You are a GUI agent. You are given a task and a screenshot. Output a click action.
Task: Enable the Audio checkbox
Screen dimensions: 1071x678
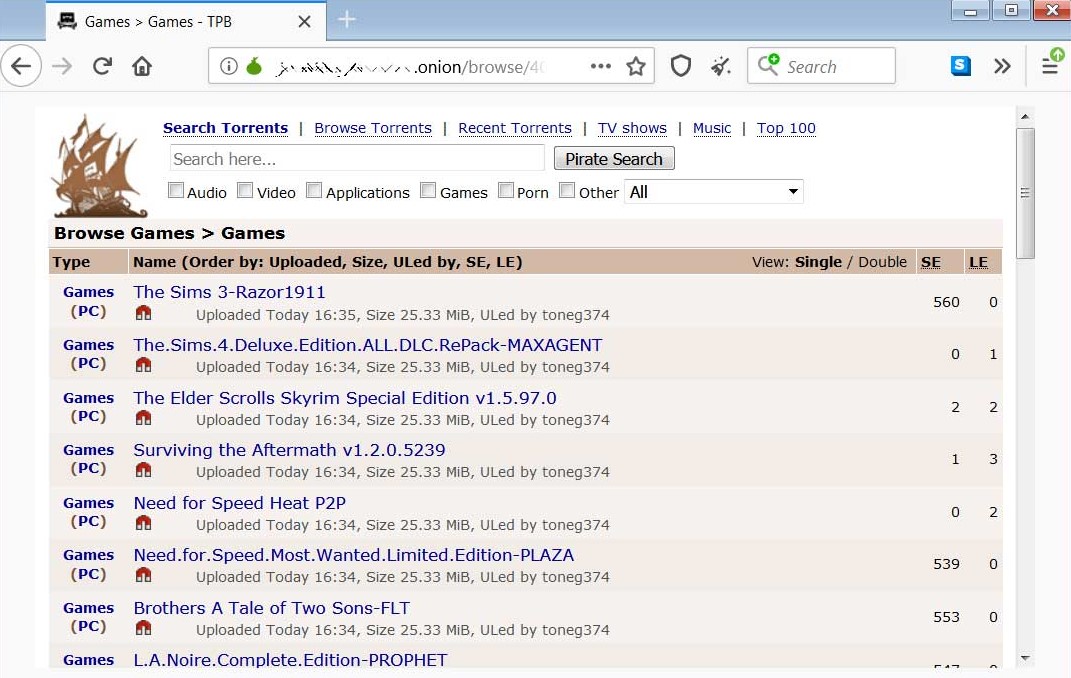click(x=176, y=191)
